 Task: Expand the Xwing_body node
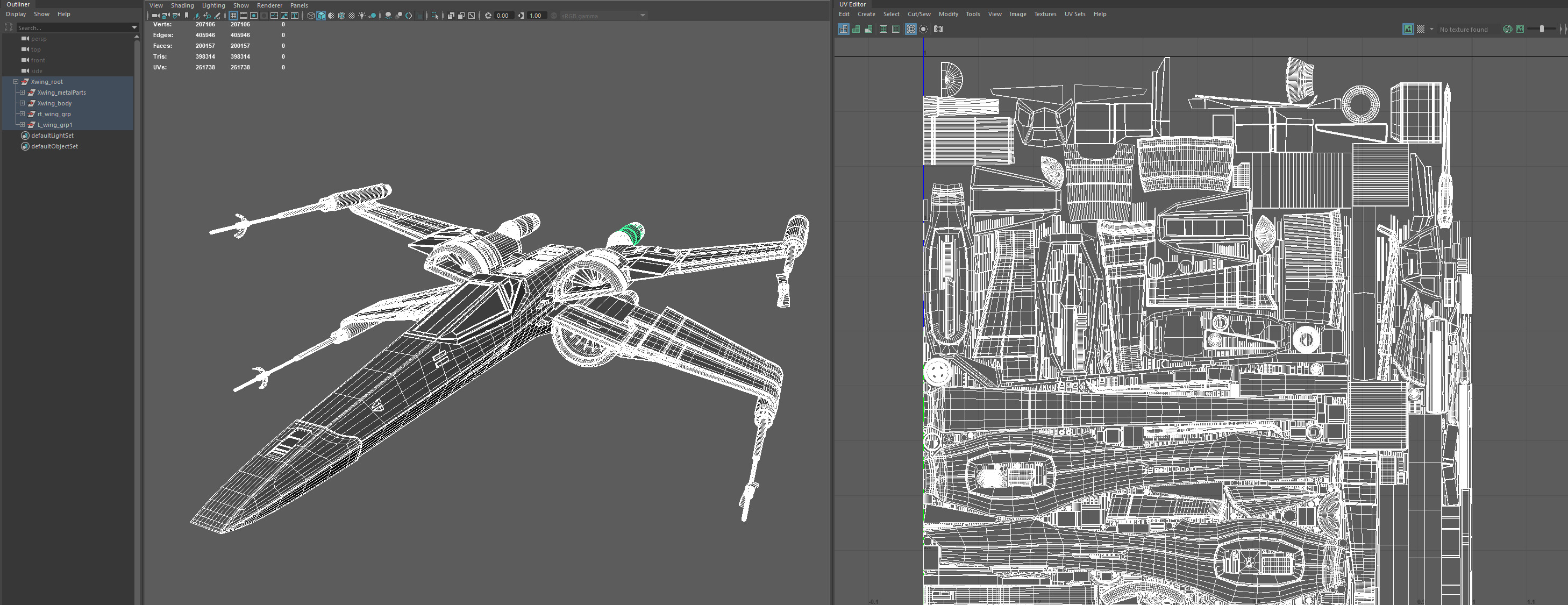(x=22, y=103)
